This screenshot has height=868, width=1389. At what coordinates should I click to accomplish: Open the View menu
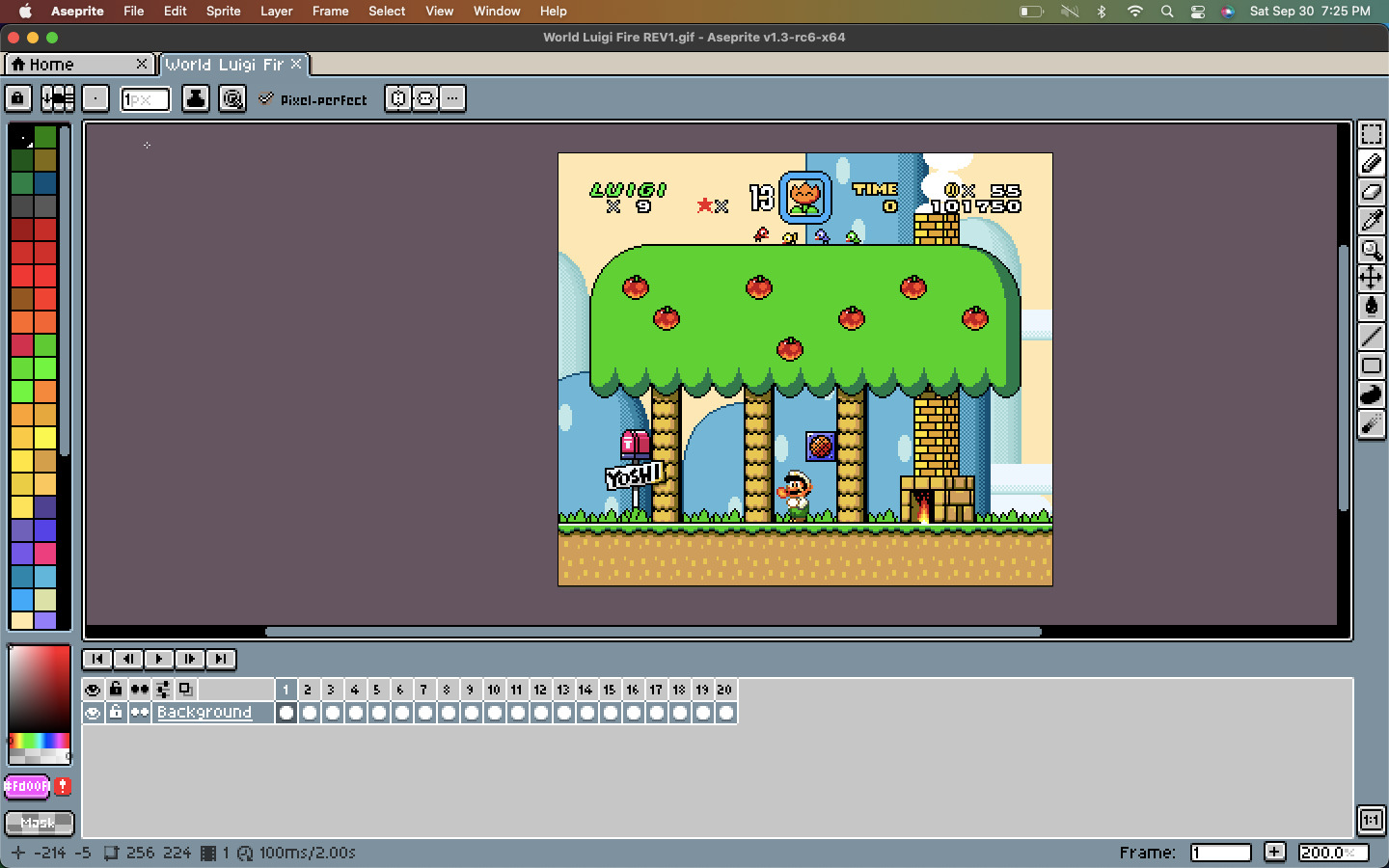(439, 11)
